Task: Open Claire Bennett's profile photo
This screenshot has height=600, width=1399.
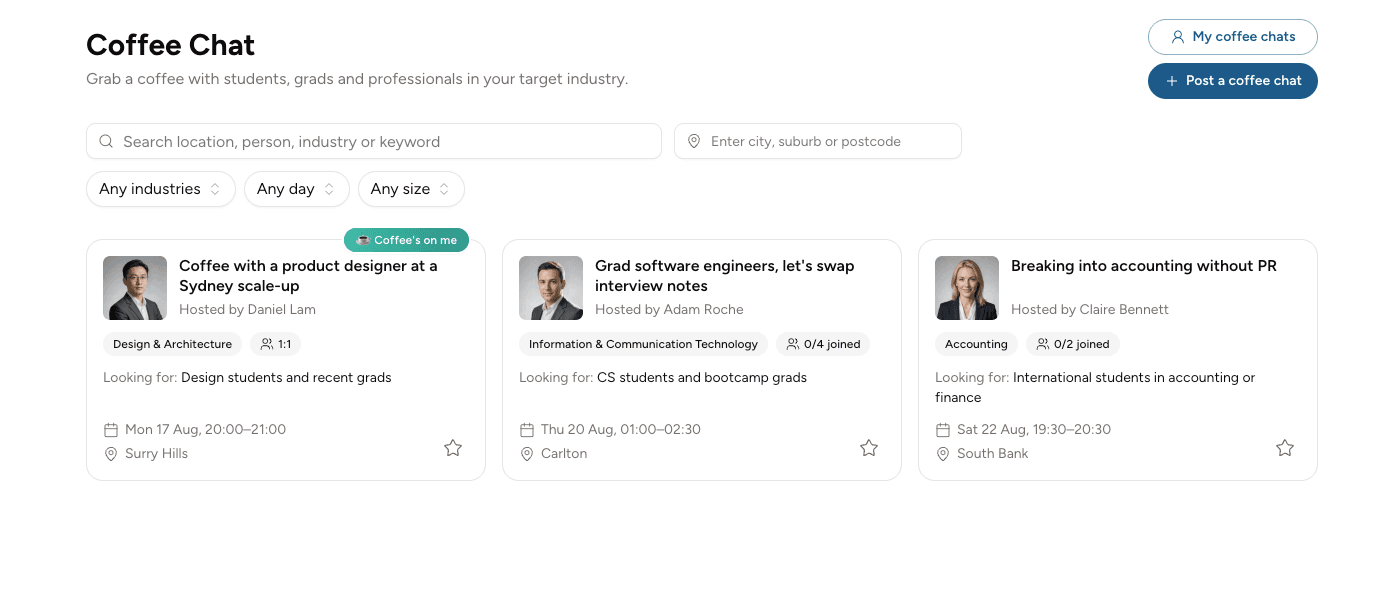Action: 967,288
